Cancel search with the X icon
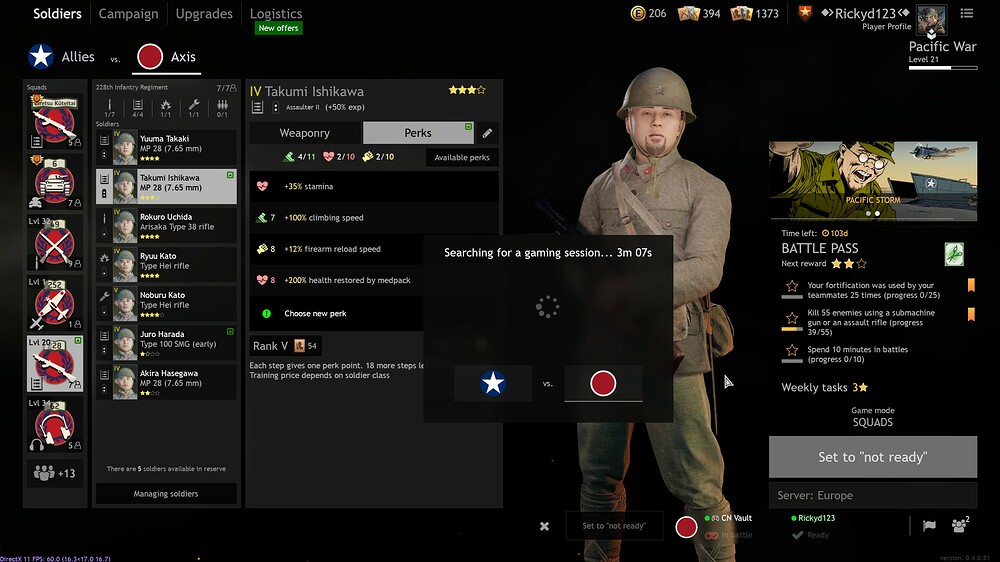Viewport: 1000px width, 562px height. pos(544,526)
